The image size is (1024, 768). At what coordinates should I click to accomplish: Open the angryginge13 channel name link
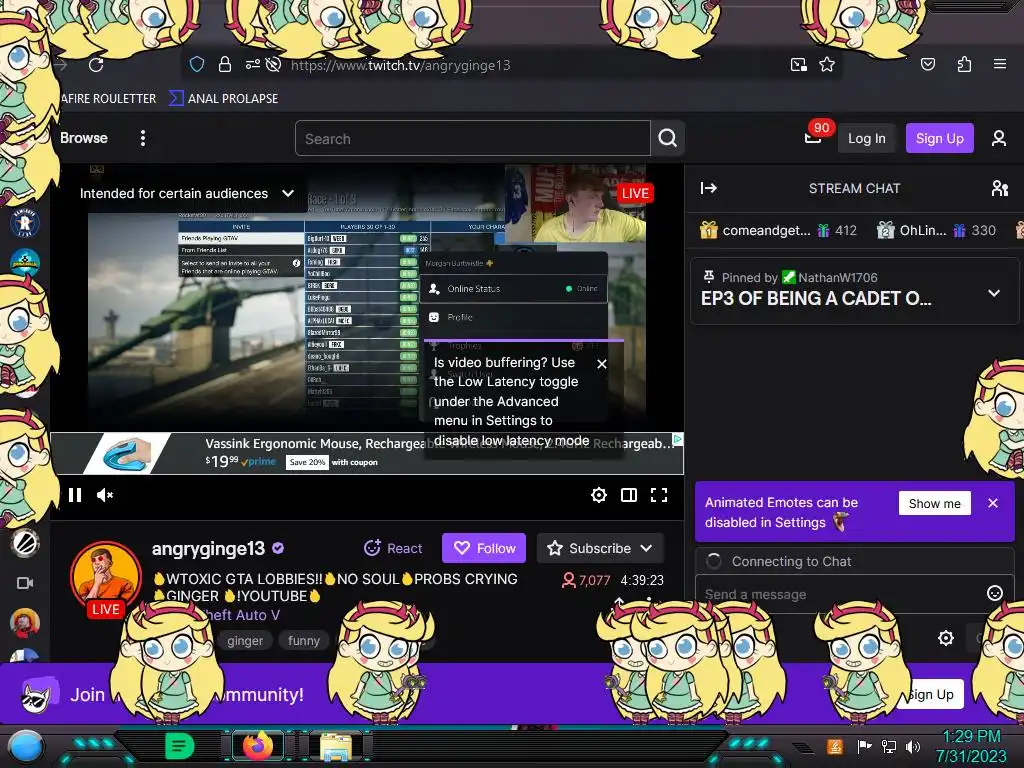click(208, 549)
